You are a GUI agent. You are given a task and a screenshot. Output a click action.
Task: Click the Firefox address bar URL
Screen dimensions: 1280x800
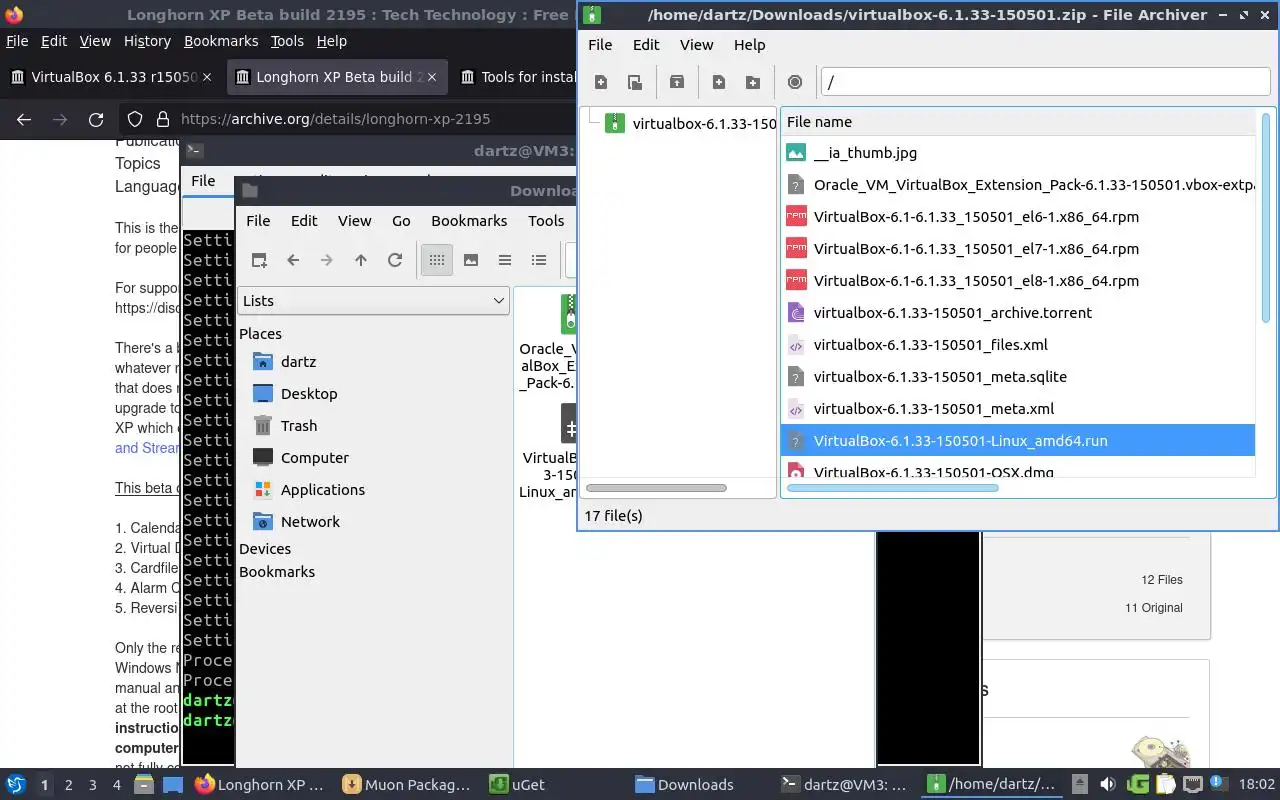coord(336,119)
